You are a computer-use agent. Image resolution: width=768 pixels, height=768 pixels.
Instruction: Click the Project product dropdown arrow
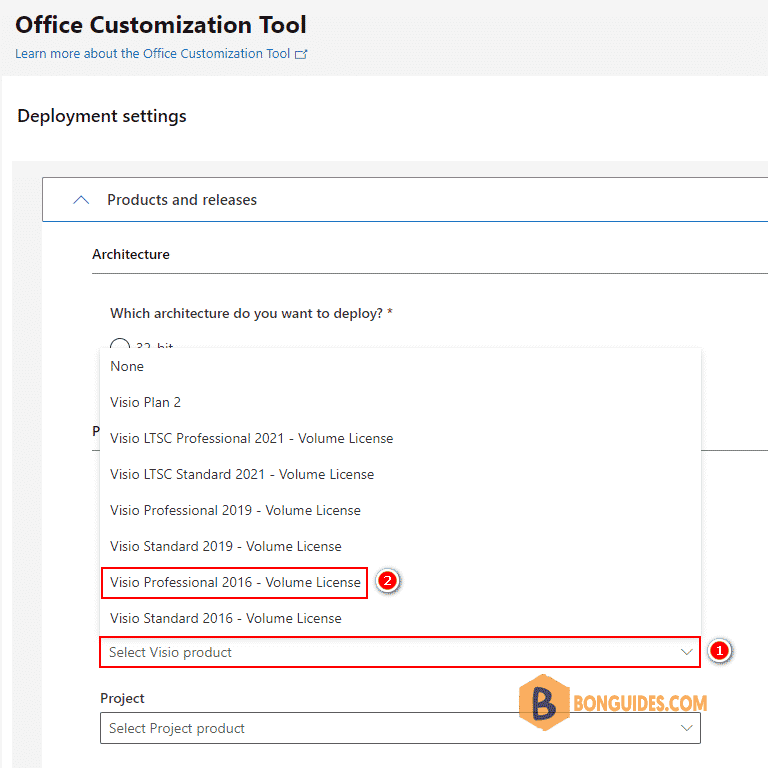[x=686, y=728]
